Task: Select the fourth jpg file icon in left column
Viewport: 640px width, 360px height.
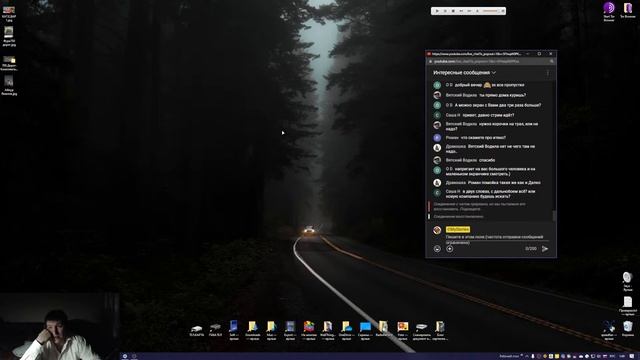Action: pyautogui.click(x=9, y=85)
